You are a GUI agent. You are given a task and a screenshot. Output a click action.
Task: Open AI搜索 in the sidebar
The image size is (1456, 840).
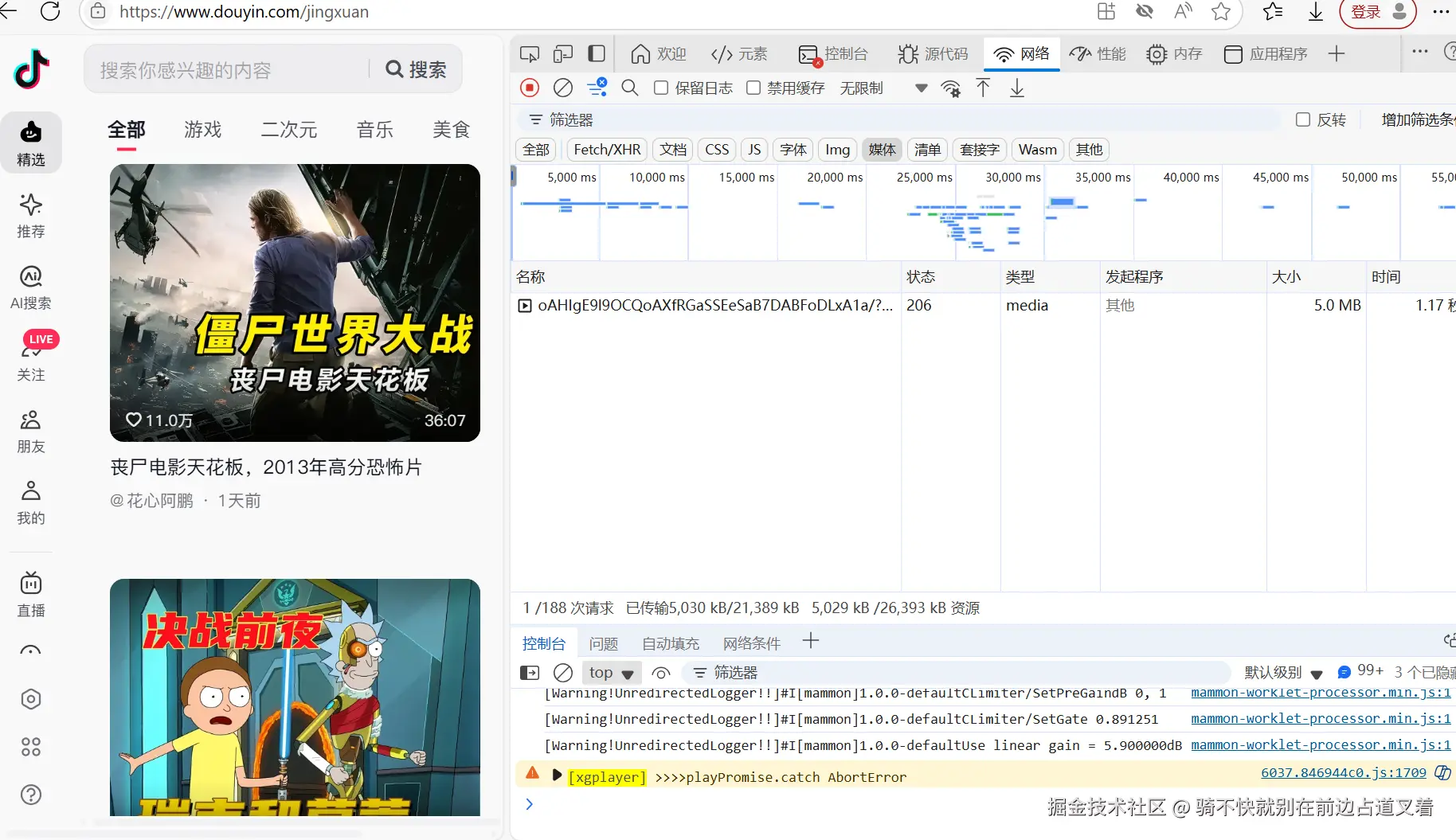(31, 287)
